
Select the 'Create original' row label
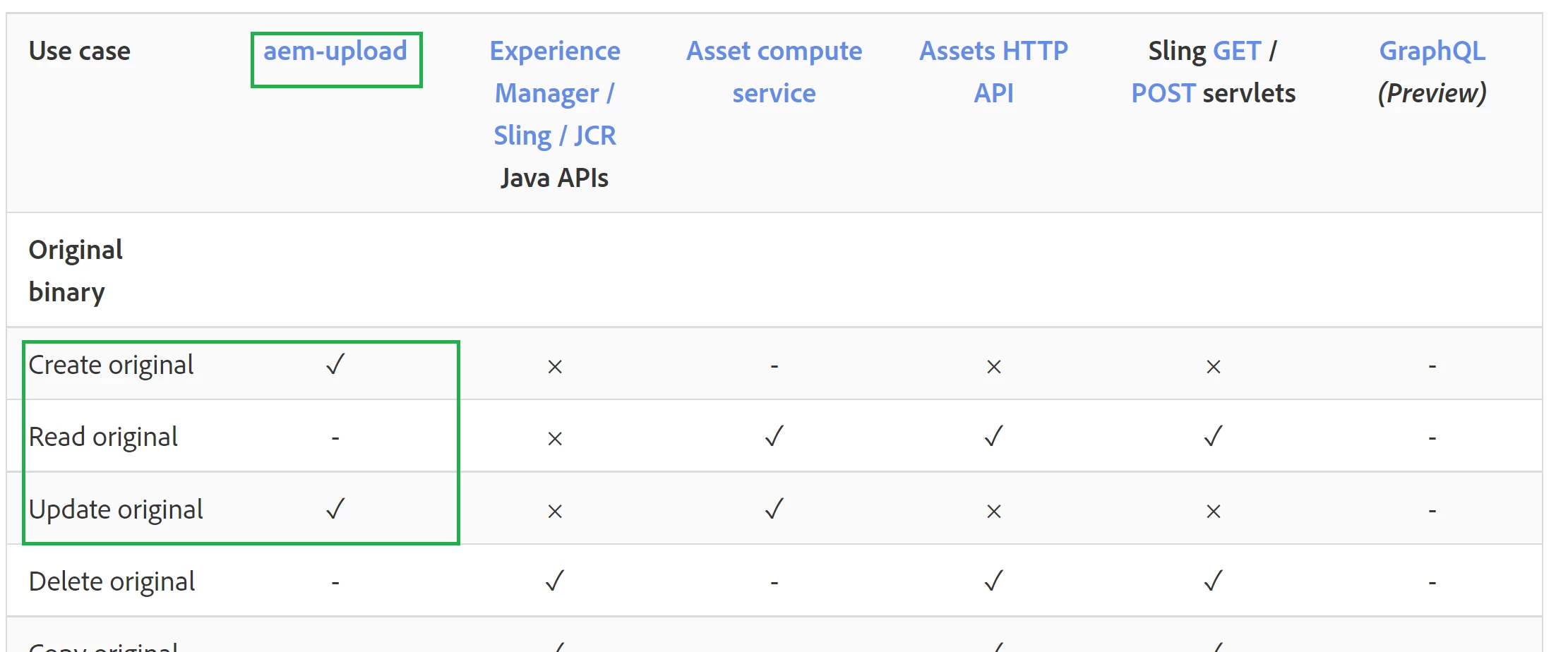point(111,366)
